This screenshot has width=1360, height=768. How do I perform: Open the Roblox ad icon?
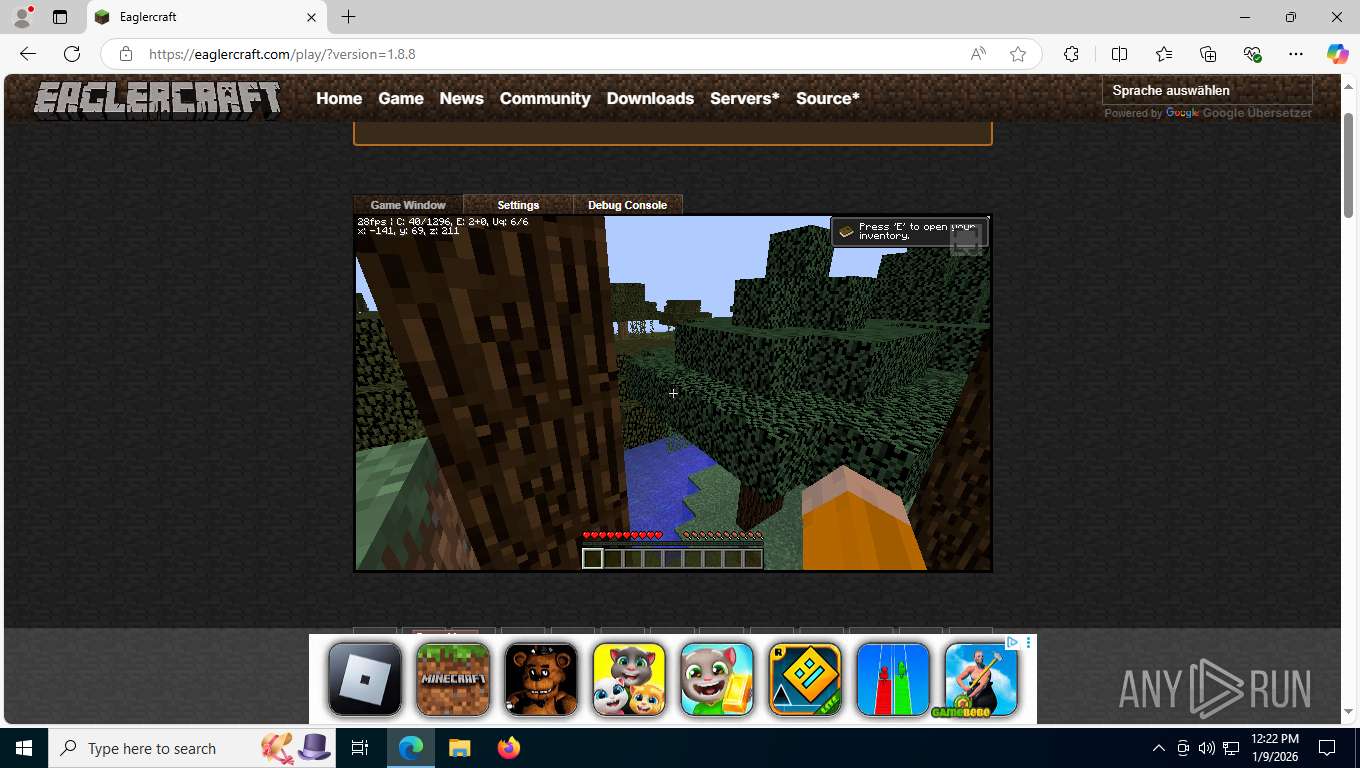point(365,679)
